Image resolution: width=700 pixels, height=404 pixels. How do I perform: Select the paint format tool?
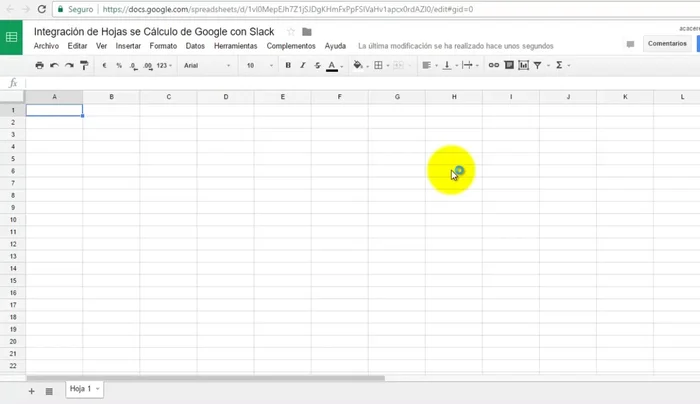coord(84,65)
